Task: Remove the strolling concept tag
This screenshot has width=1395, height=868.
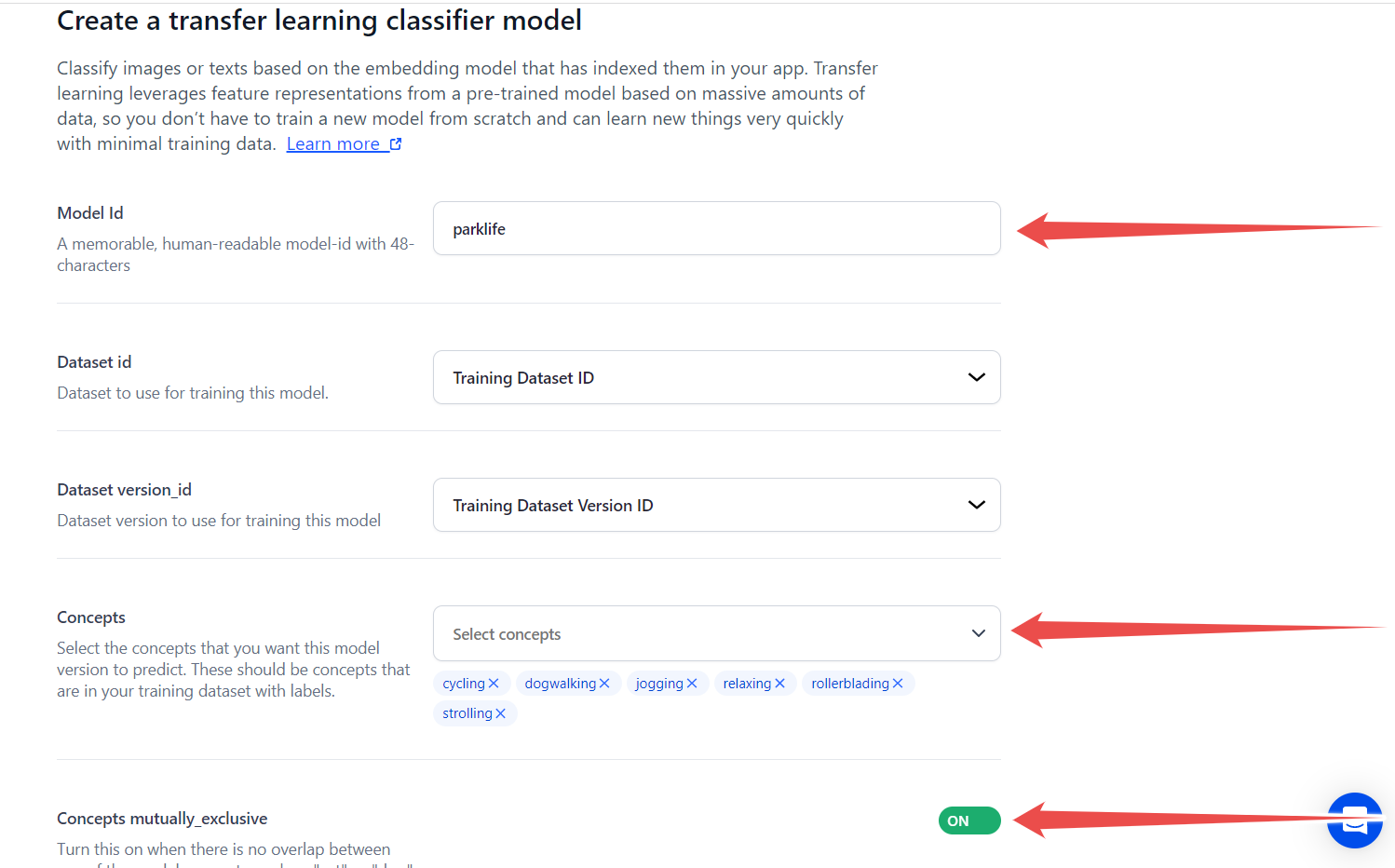Action: [x=501, y=713]
